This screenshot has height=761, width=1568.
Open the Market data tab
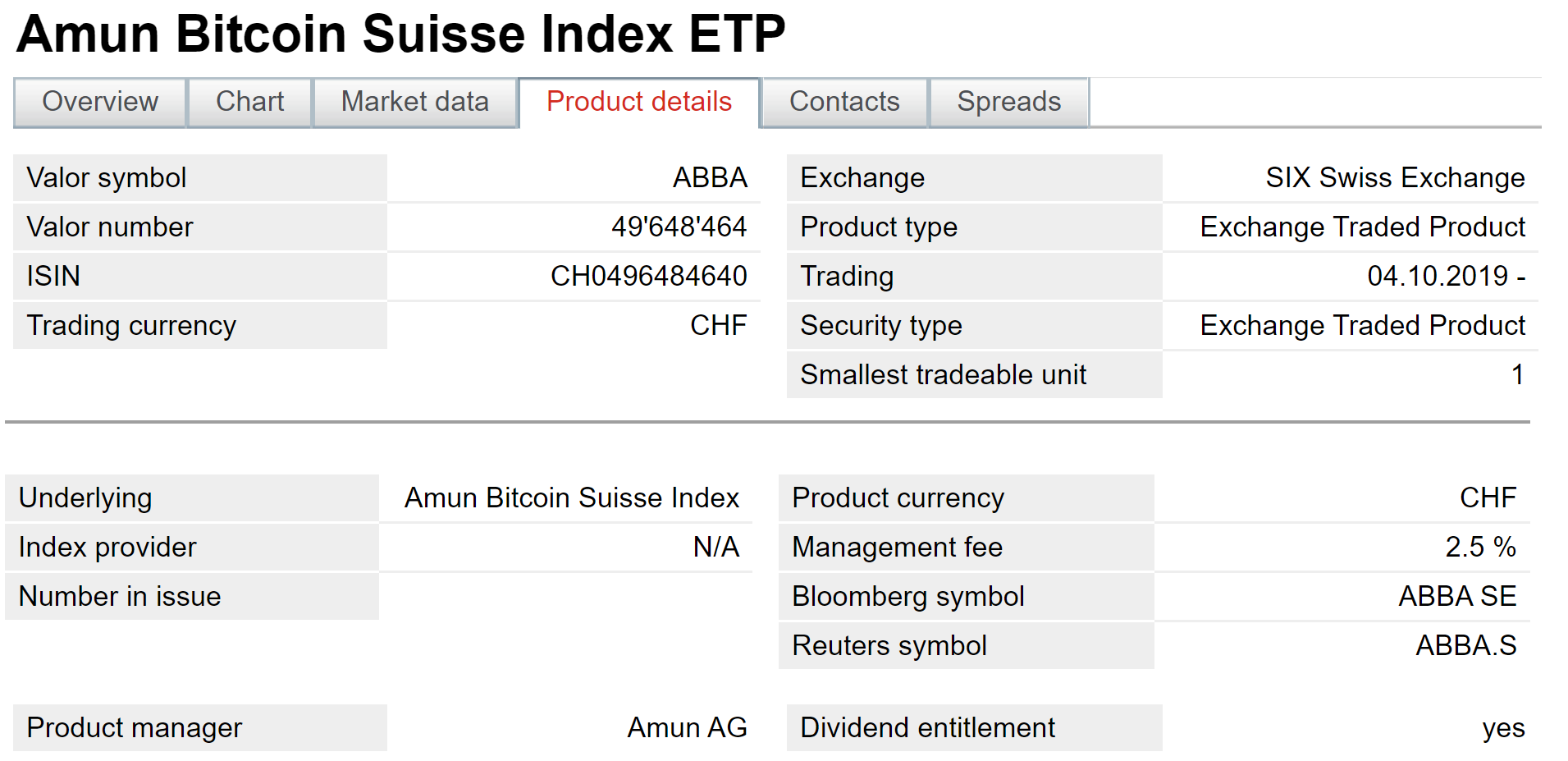click(414, 102)
